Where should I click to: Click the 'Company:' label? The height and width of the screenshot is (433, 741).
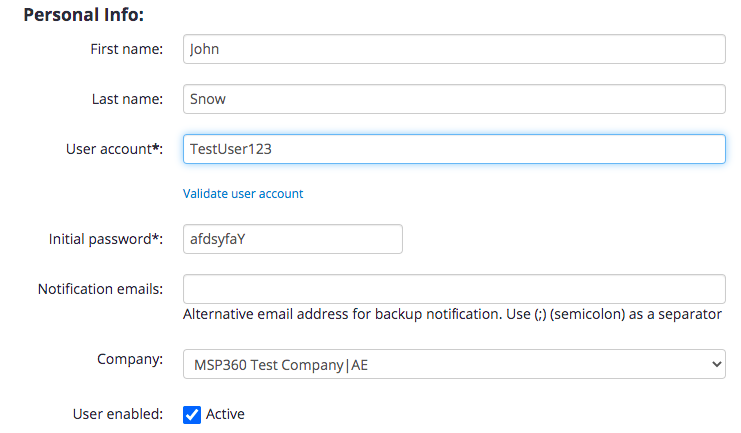(x=130, y=359)
